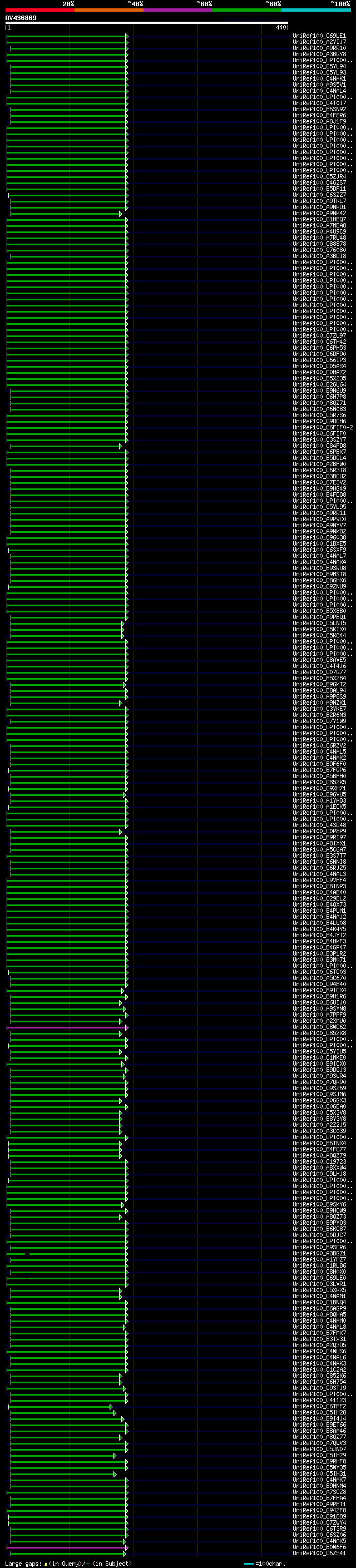Screen dimensions: 356x1568
Task: Click the UniRef100_Q852K8 label
Action: pyautogui.click(x=319, y=1033)
